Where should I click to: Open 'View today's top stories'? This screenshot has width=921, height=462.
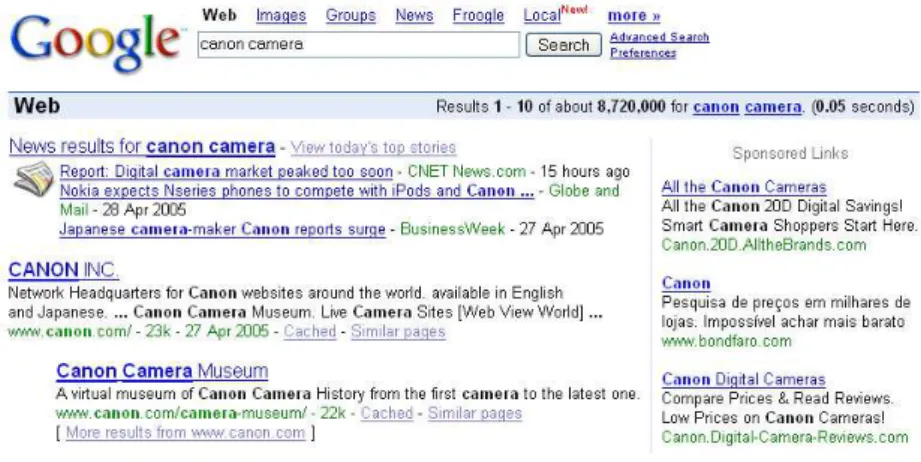coord(373,147)
